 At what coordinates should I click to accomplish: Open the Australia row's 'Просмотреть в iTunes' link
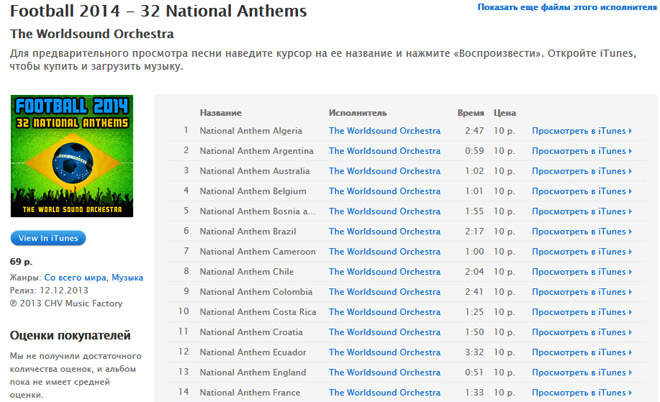tap(582, 171)
